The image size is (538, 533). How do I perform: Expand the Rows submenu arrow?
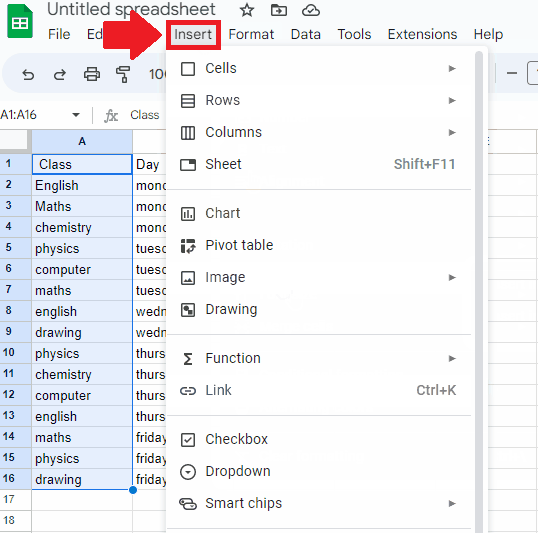(452, 101)
